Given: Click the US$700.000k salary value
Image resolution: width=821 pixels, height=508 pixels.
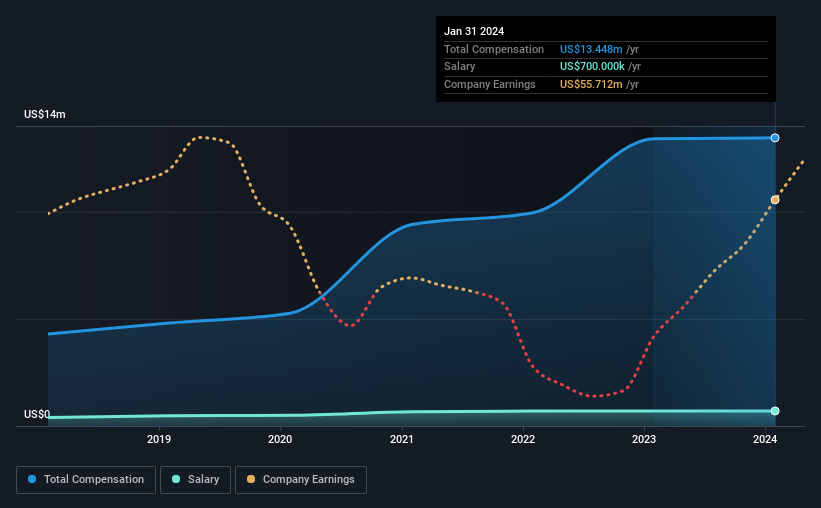Looking at the screenshot, I should pos(592,67).
